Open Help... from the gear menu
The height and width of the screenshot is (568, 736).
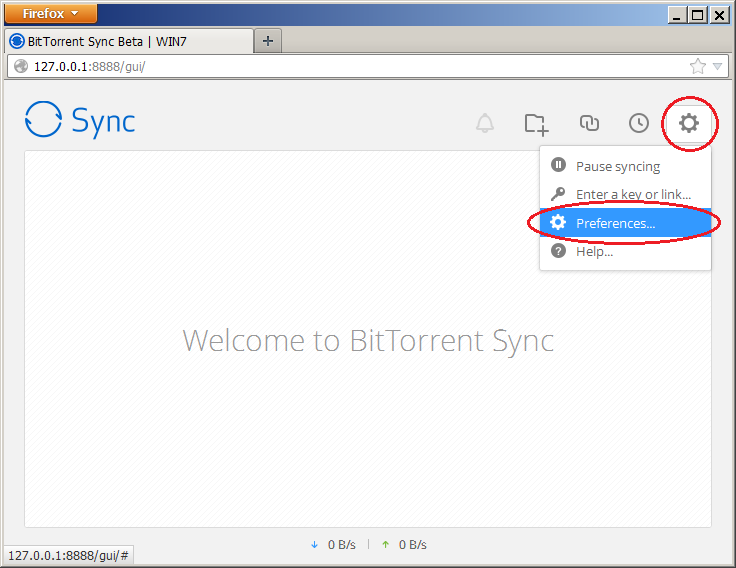pos(594,252)
